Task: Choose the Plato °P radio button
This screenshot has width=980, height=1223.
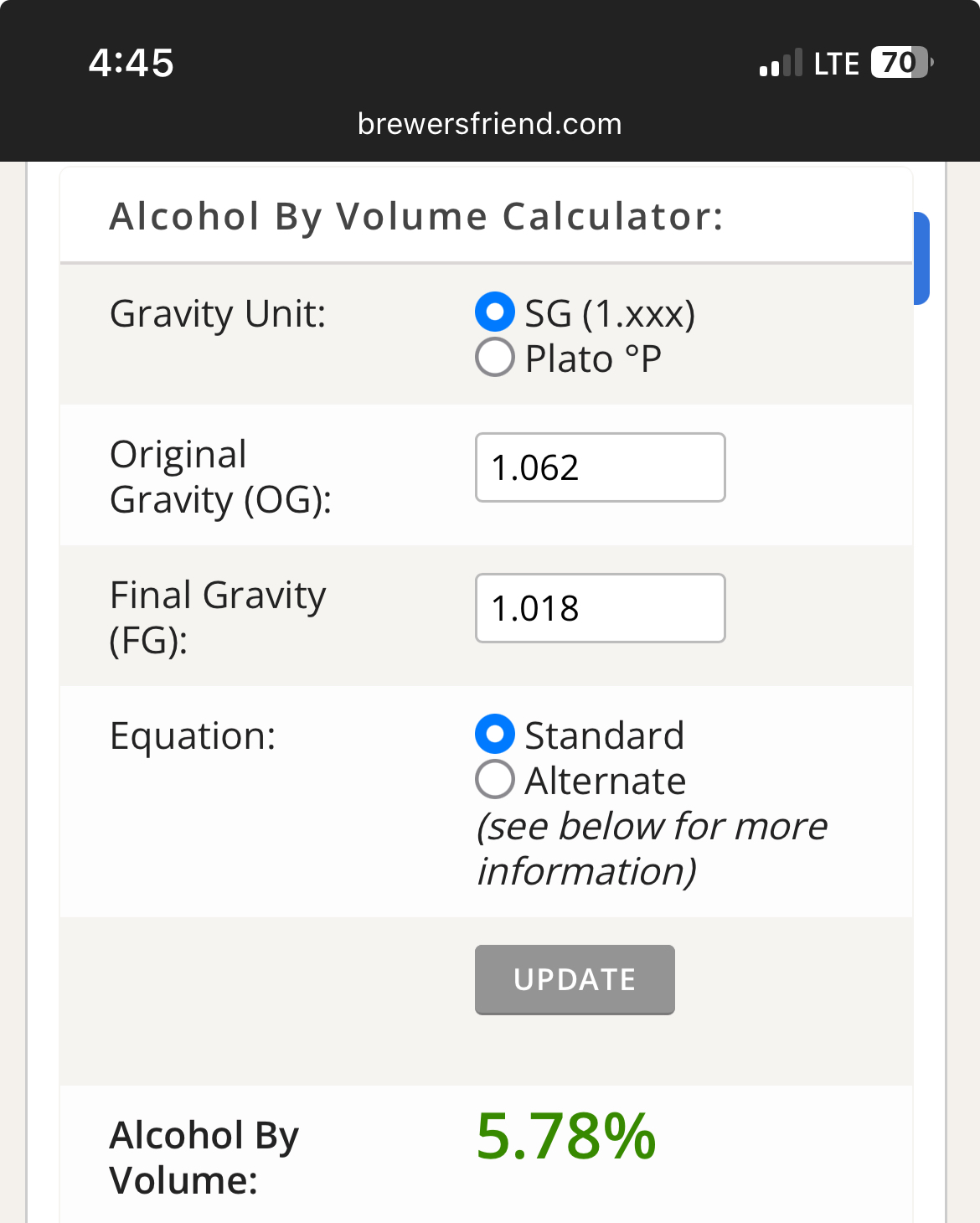Action: point(495,358)
